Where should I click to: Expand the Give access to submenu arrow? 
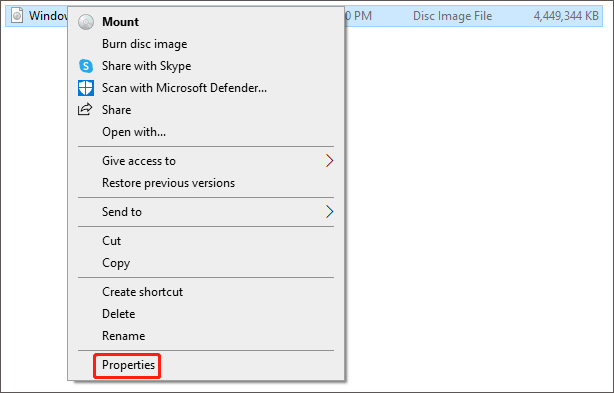(x=329, y=160)
